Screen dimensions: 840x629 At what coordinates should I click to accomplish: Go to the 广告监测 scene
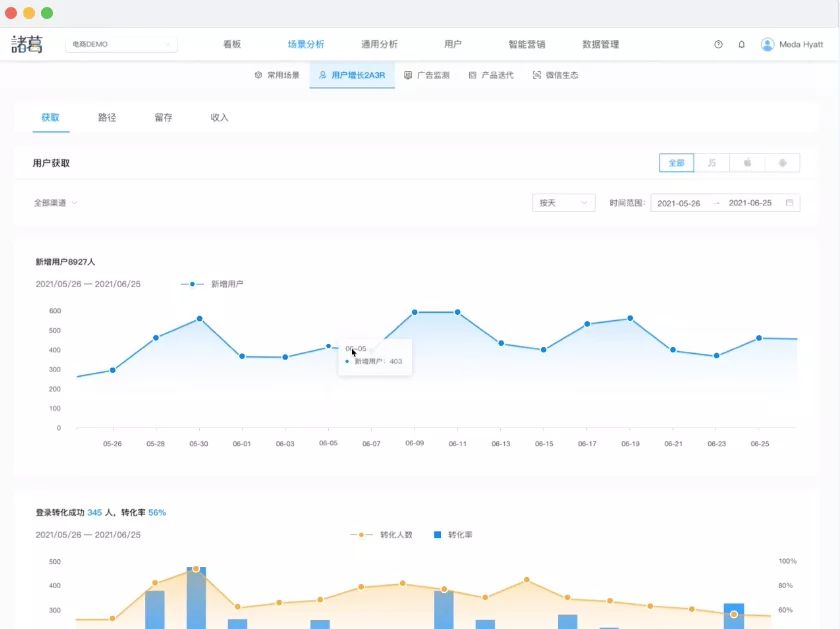427,75
